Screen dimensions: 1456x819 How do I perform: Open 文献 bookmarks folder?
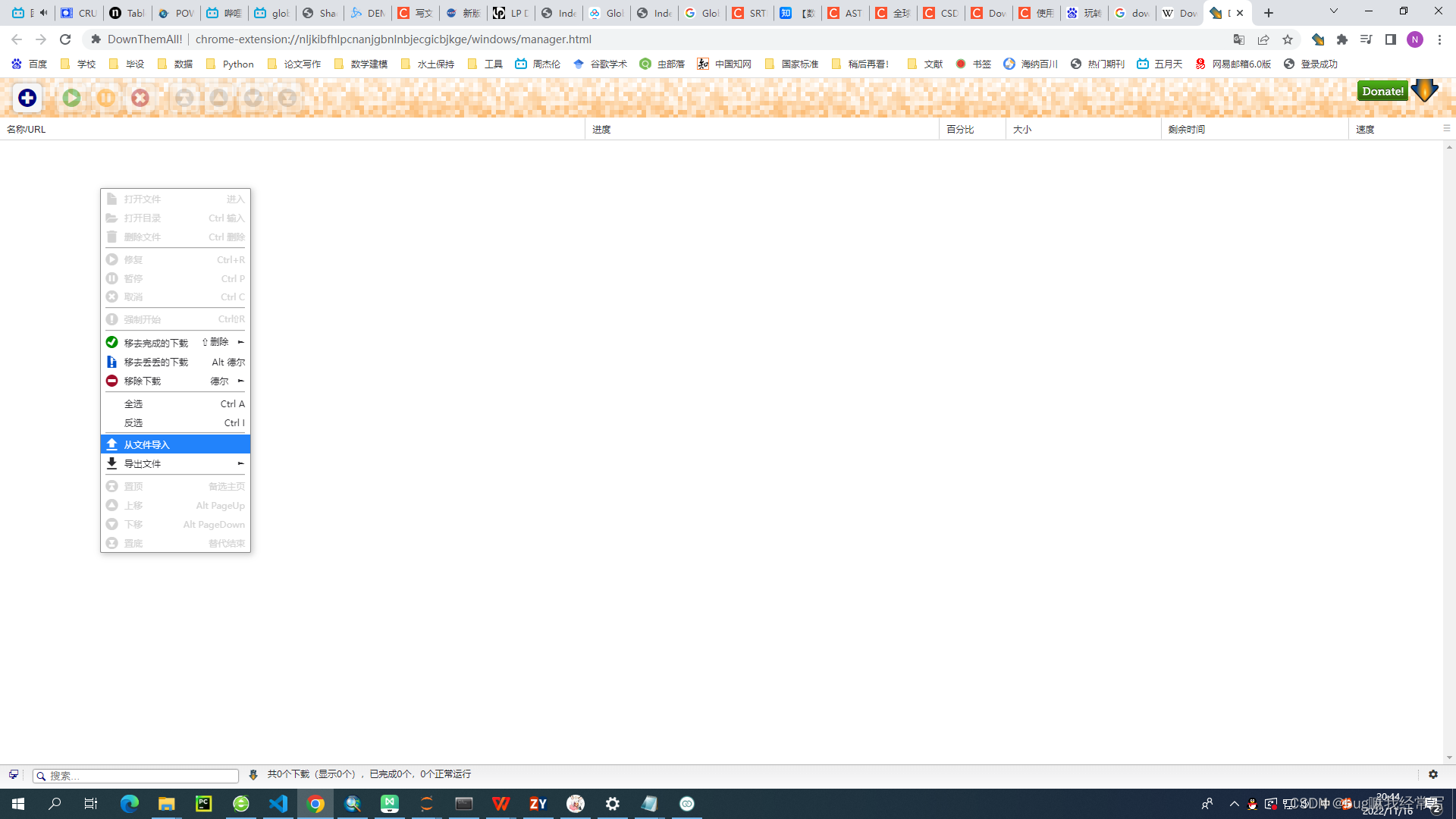click(x=924, y=64)
